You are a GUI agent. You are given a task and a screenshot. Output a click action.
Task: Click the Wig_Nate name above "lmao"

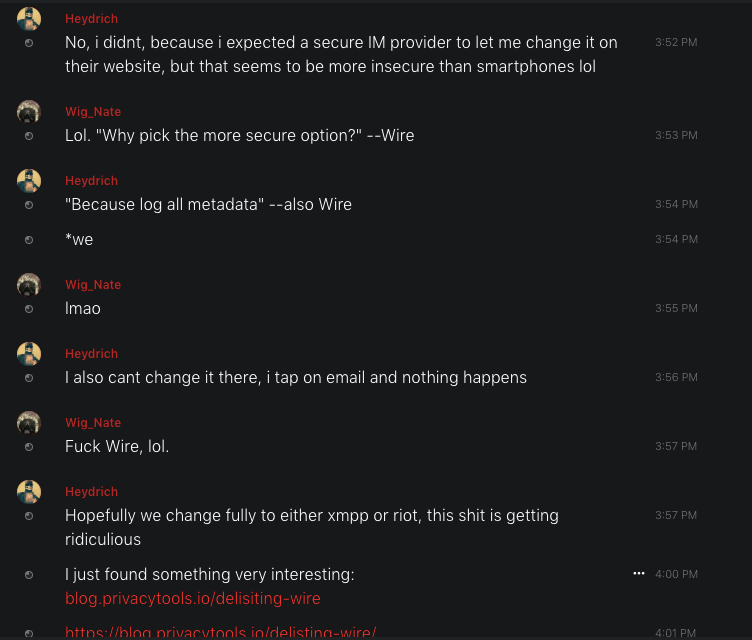93,285
